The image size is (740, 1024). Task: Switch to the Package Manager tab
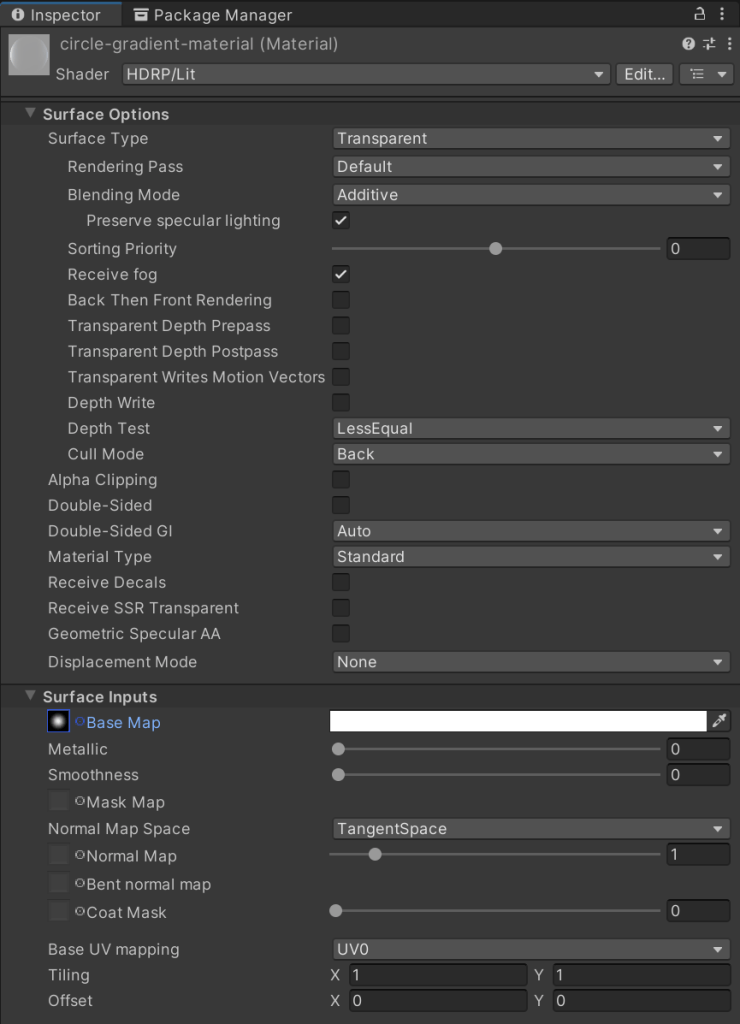point(212,15)
